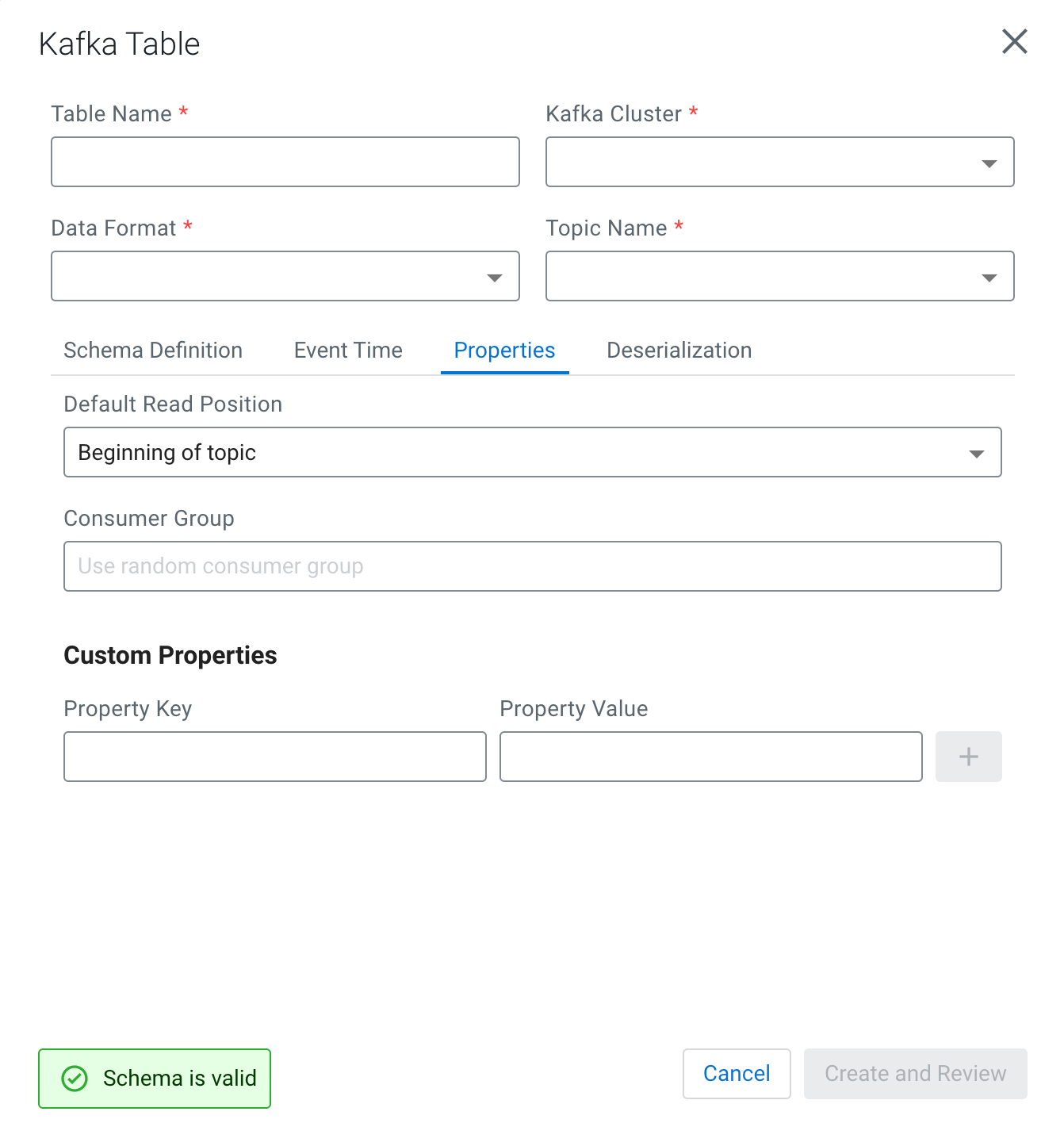Go to the Deserialization tab

[679, 351]
